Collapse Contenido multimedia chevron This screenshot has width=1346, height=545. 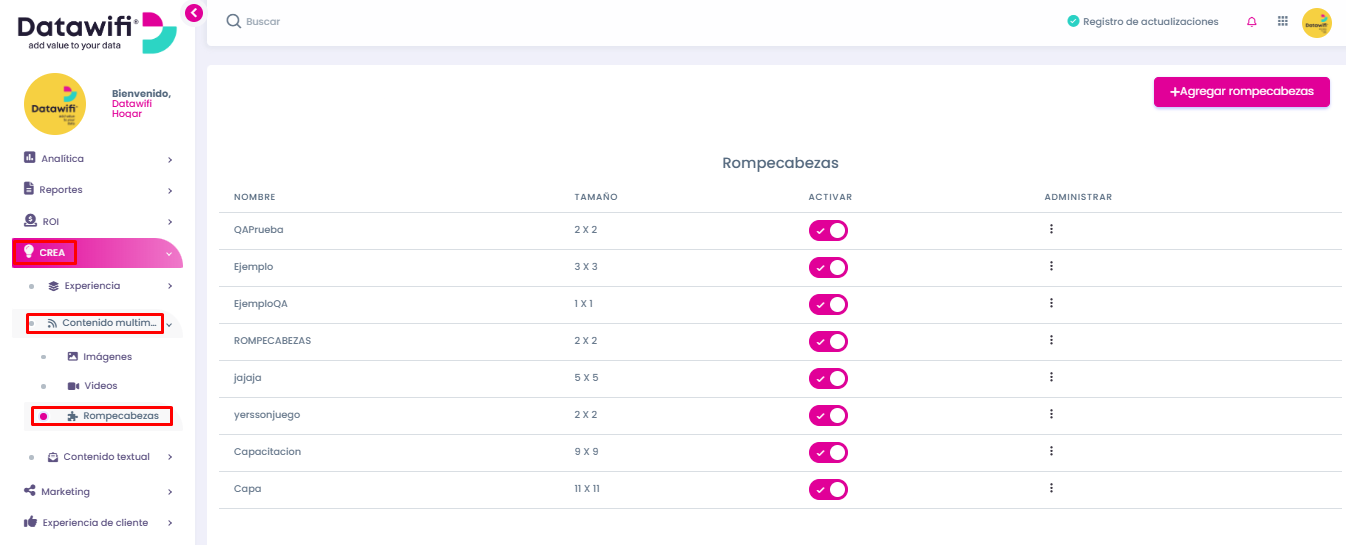169,324
